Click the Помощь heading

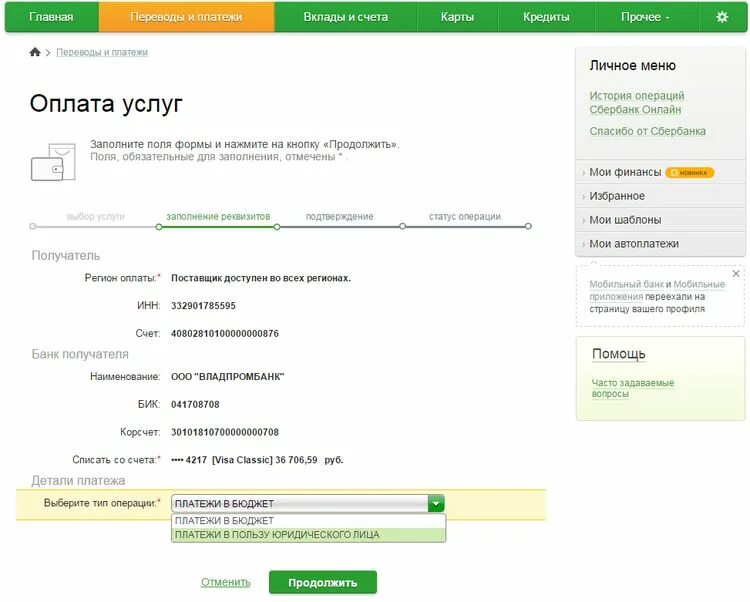tap(618, 354)
